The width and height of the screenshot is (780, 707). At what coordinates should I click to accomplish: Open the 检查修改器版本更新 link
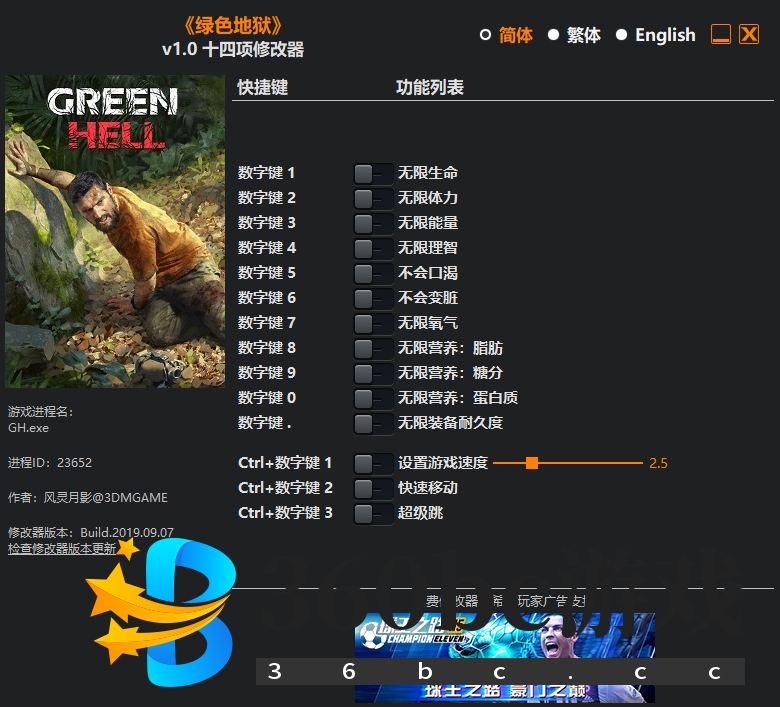[x=62, y=549]
